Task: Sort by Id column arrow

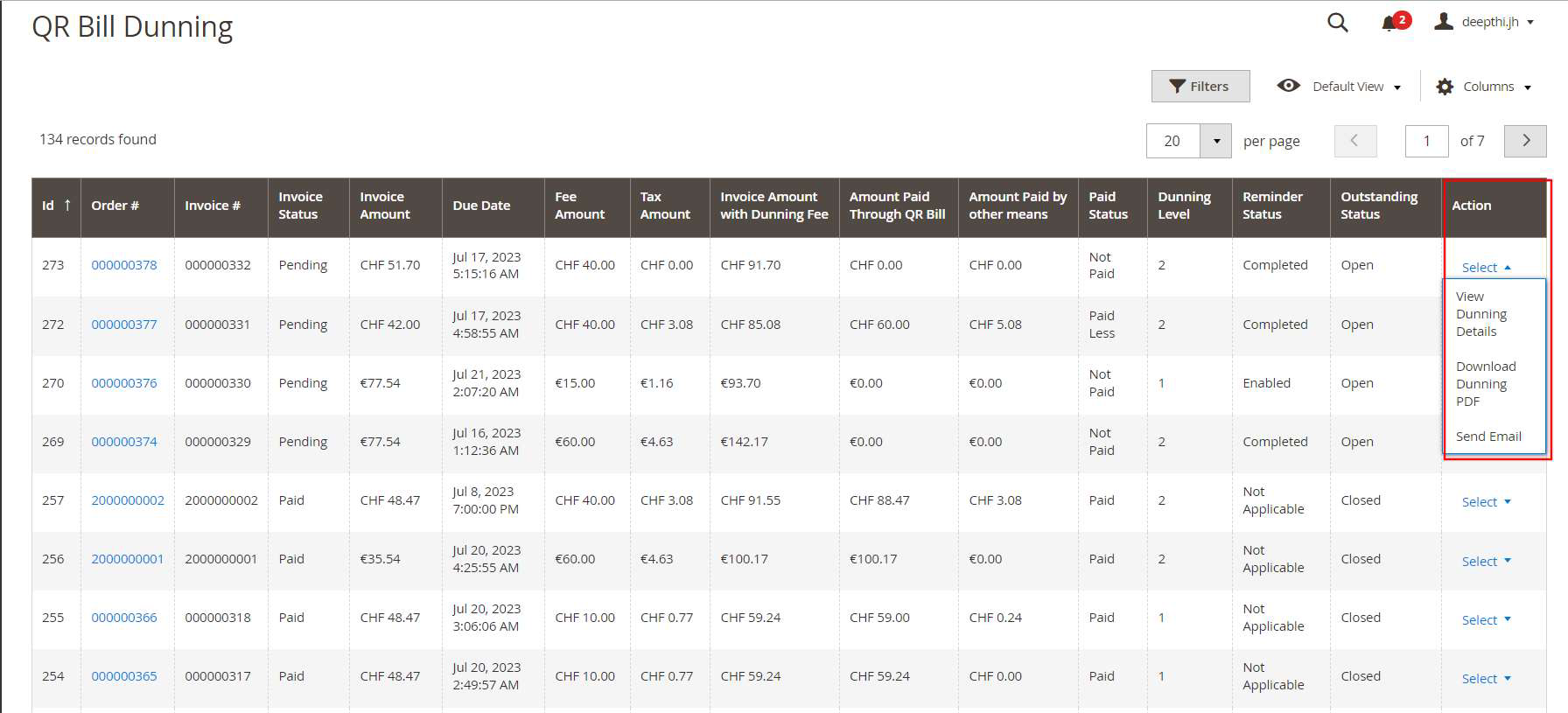Action: [x=67, y=206]
